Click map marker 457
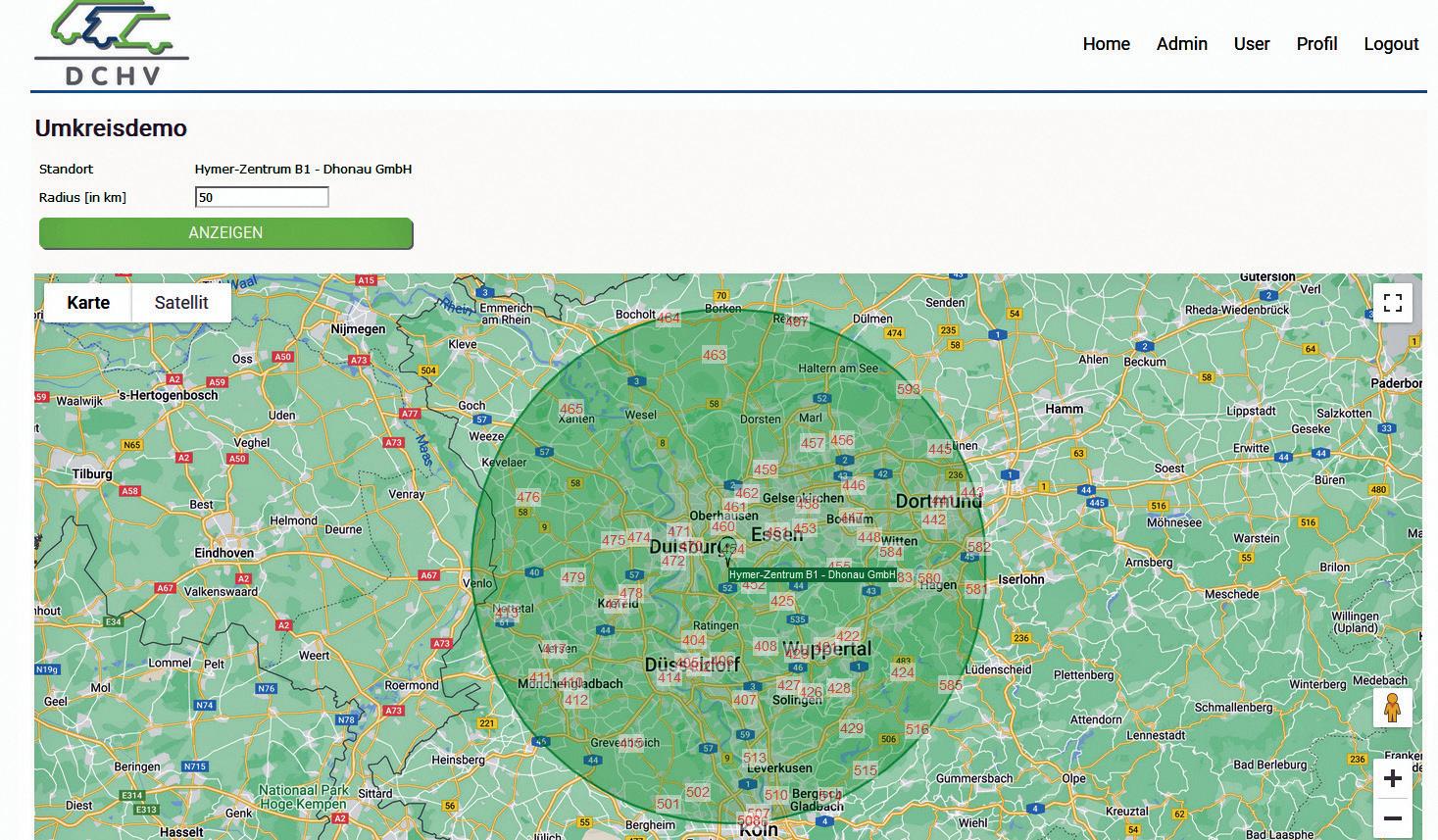 [x=813, y=442]
